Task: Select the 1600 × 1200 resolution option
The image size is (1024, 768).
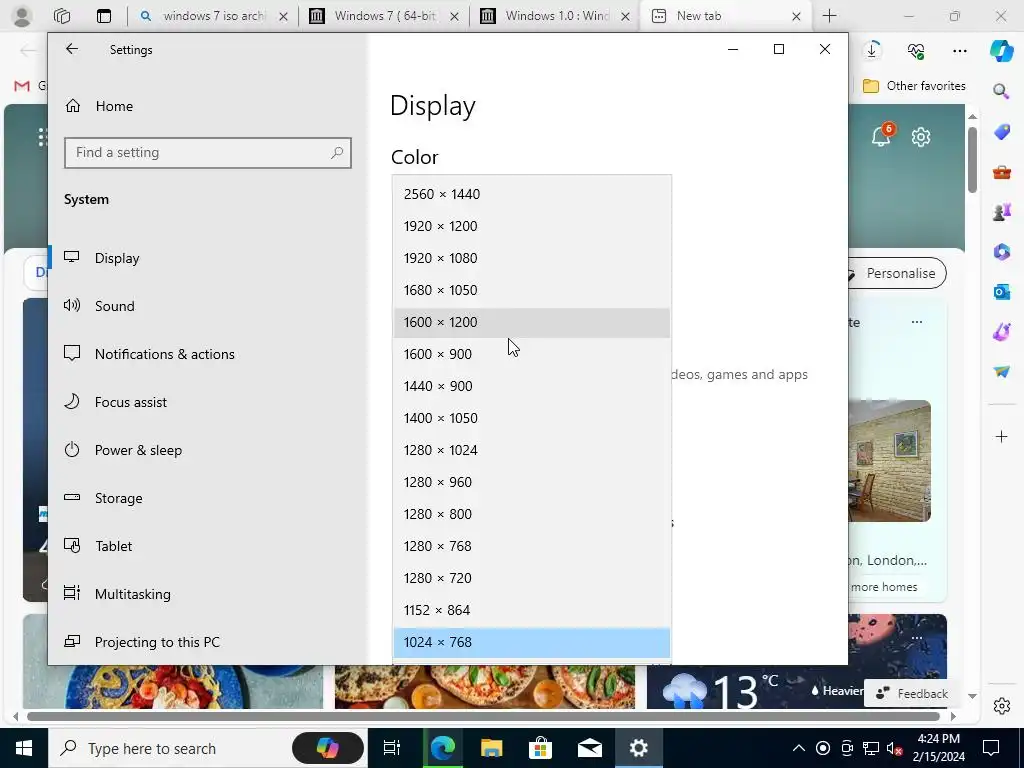Action: [x=532, y=322]
